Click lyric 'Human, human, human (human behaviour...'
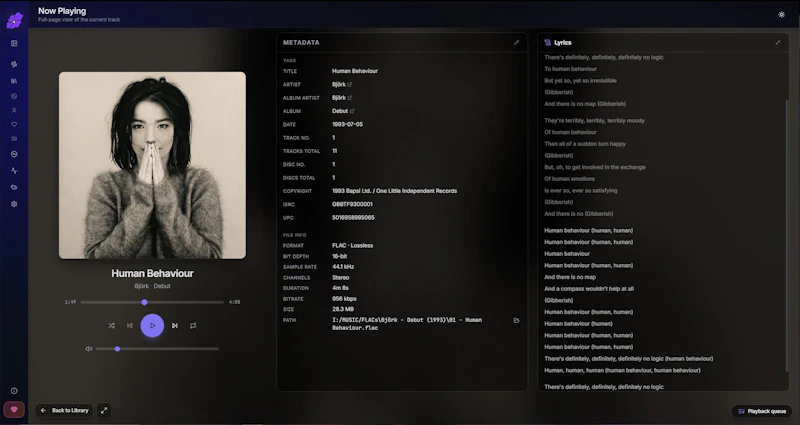The width and height of the screenshot is (800, 425). (622, 370)
